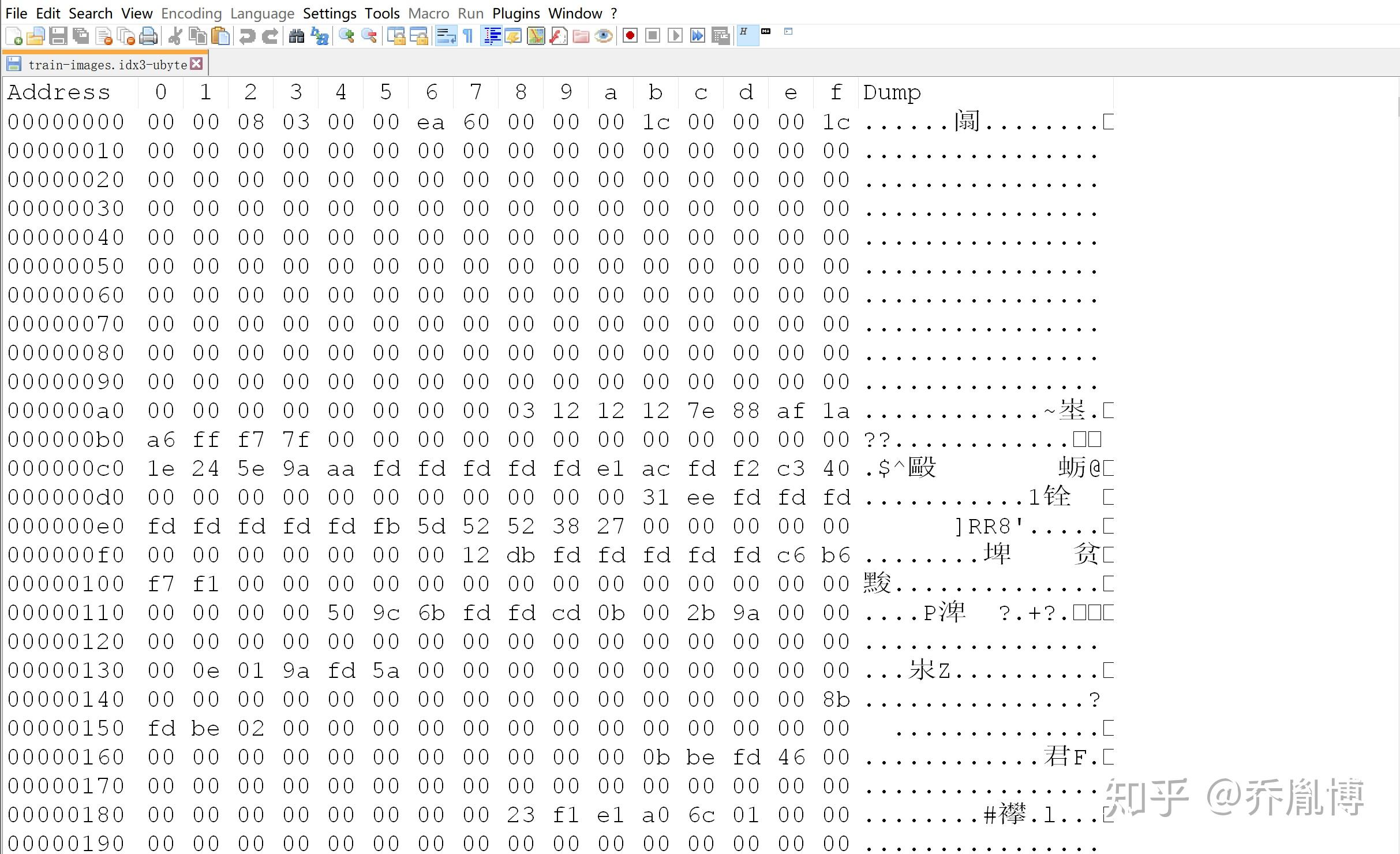Open the Search menu
The width and height of the screenshot is (1400, 854).
click(x=91, y=13)
